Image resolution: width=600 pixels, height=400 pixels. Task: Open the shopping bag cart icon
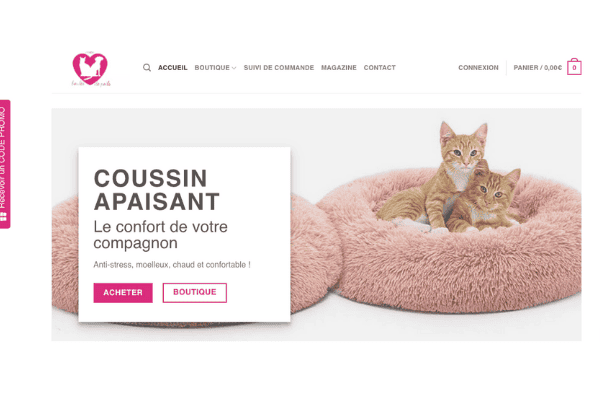coord(574,67)
